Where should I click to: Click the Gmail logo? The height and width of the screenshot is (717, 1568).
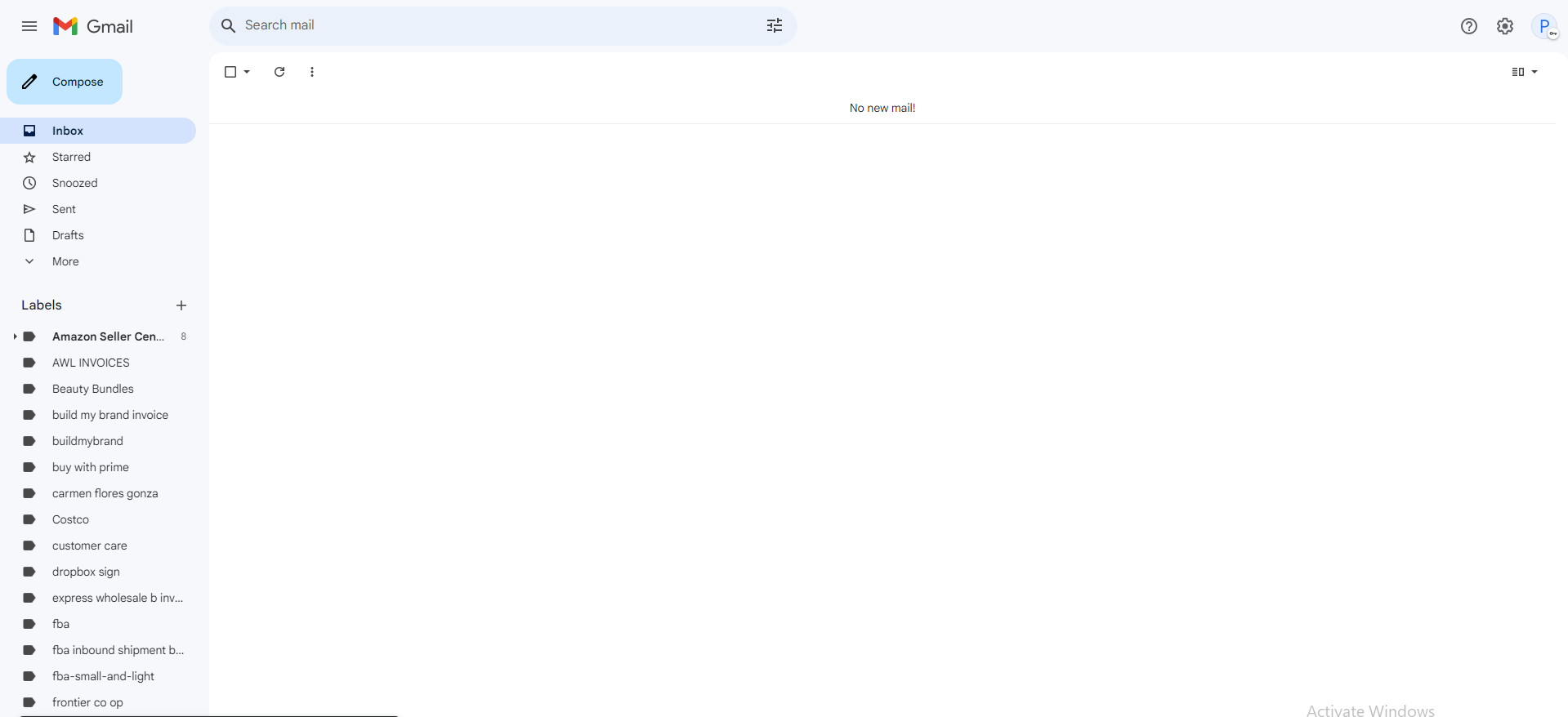click(x=93, y=26)
